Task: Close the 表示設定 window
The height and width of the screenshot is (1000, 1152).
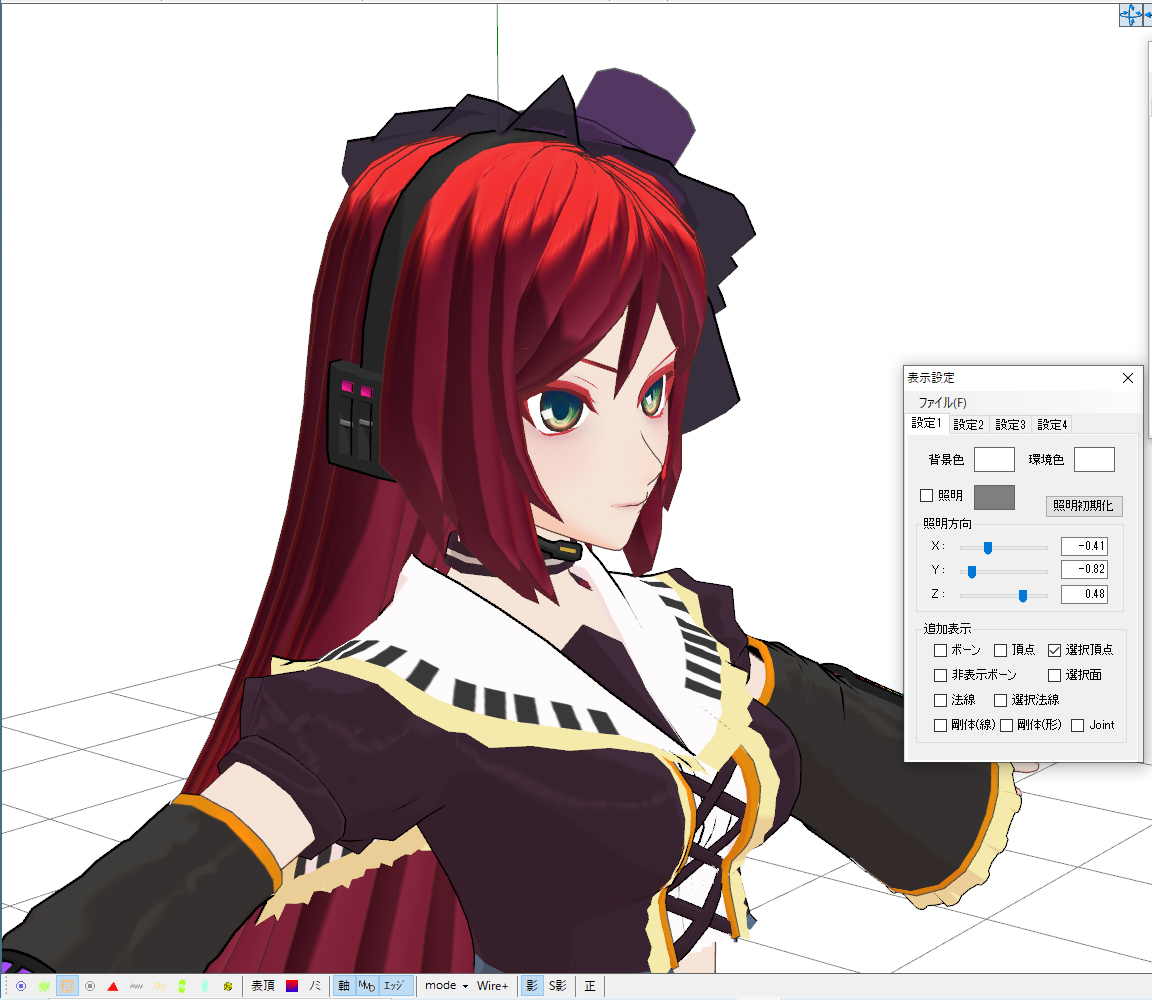Action: click(1128, 378)
